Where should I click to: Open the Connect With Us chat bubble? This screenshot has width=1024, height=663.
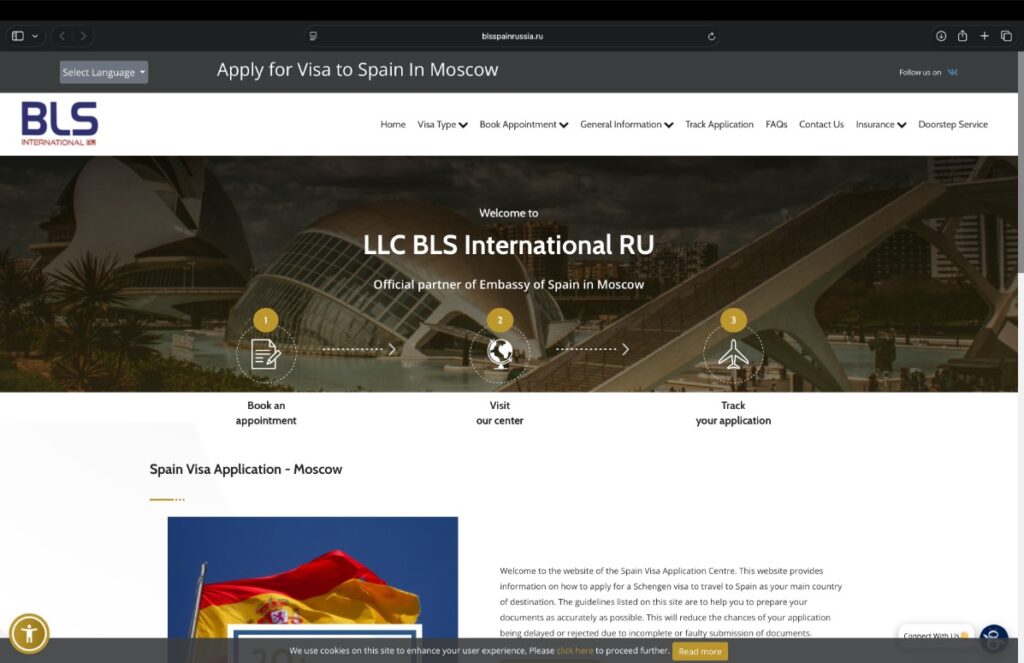[x=935, y=635]
